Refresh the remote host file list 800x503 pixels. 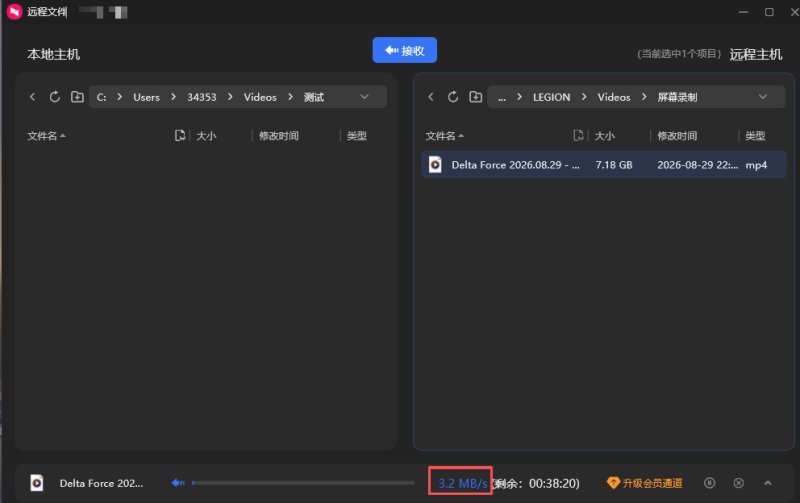click(x=453, y=97)
